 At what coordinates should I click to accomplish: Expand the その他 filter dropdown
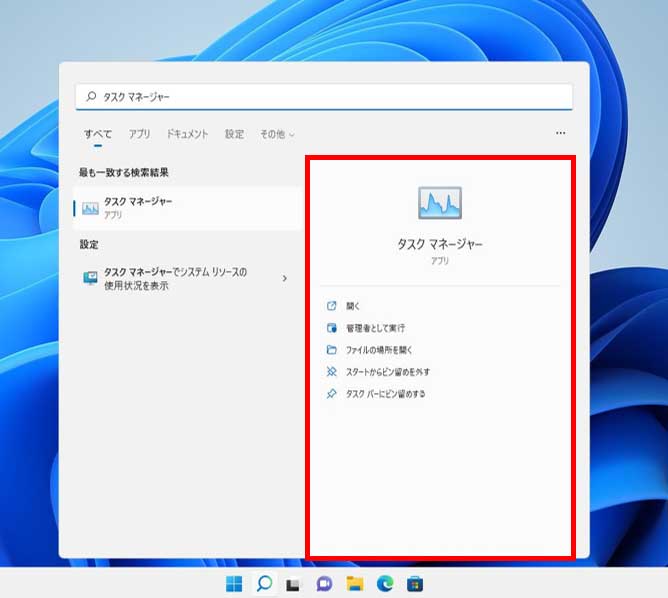277,134
